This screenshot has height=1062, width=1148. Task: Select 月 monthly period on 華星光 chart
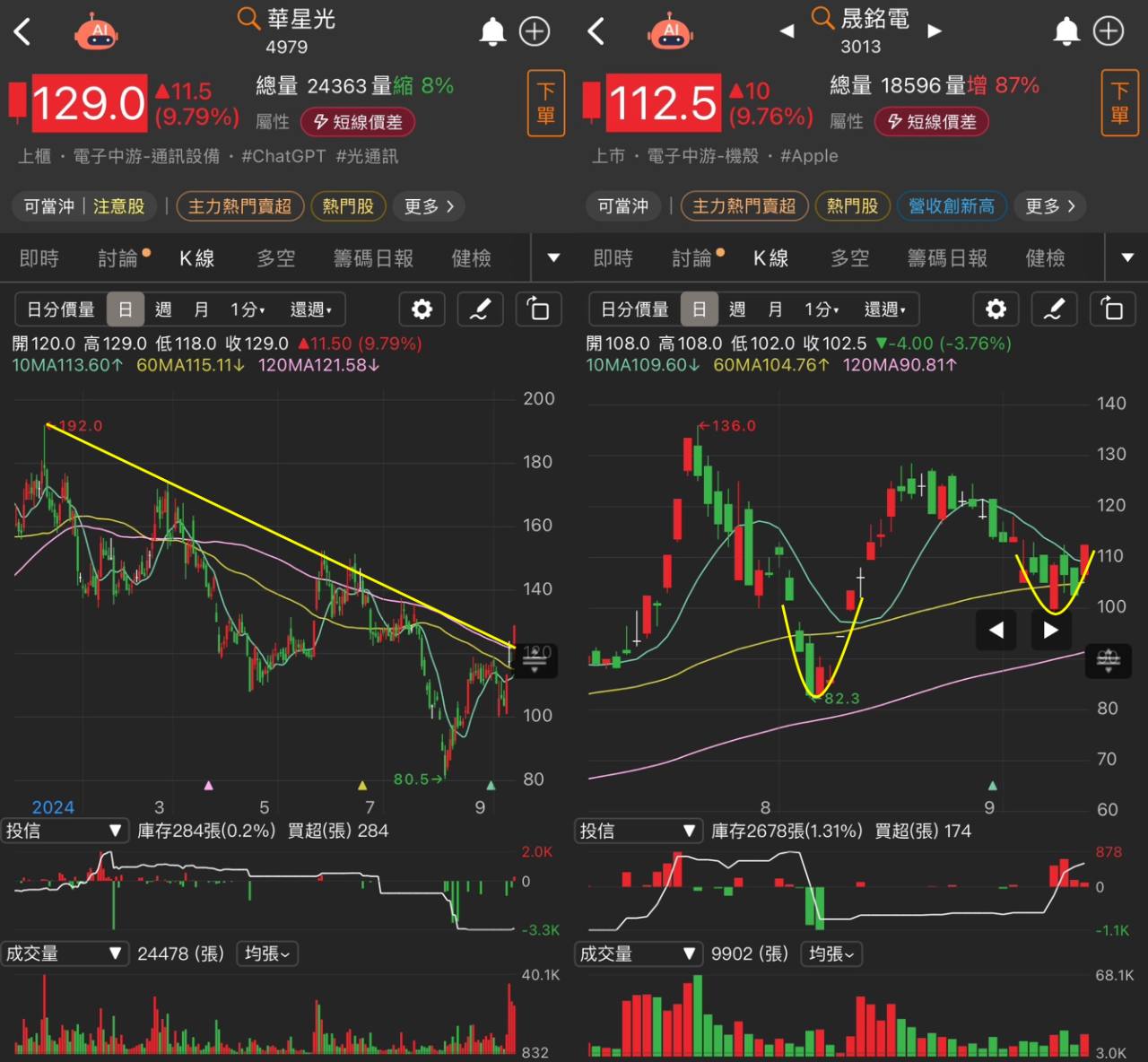point(202,309)
